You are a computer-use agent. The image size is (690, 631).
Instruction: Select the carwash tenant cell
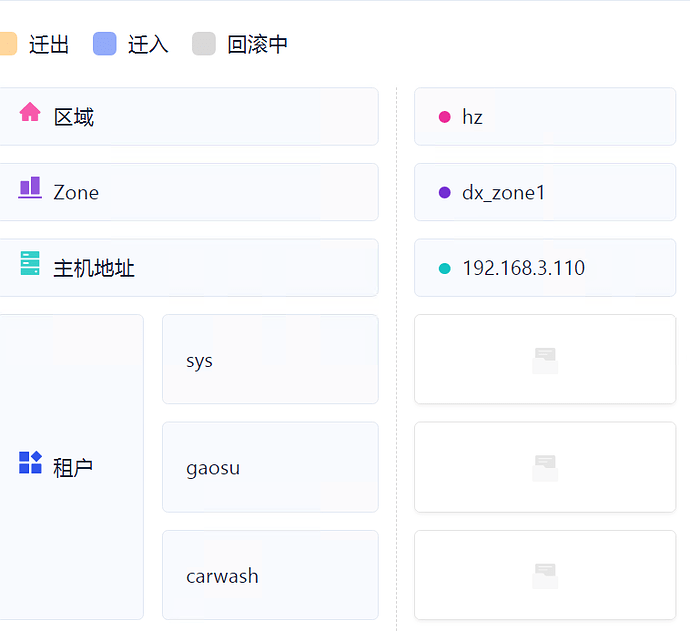pyautogui.click(x=270, y=575)
